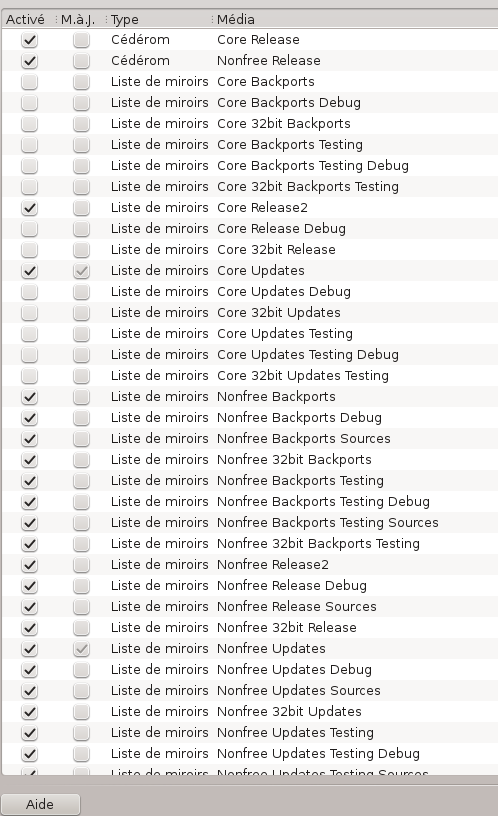Uncheck Activé for Nonfree Release Cédérom

click(30, 61)
